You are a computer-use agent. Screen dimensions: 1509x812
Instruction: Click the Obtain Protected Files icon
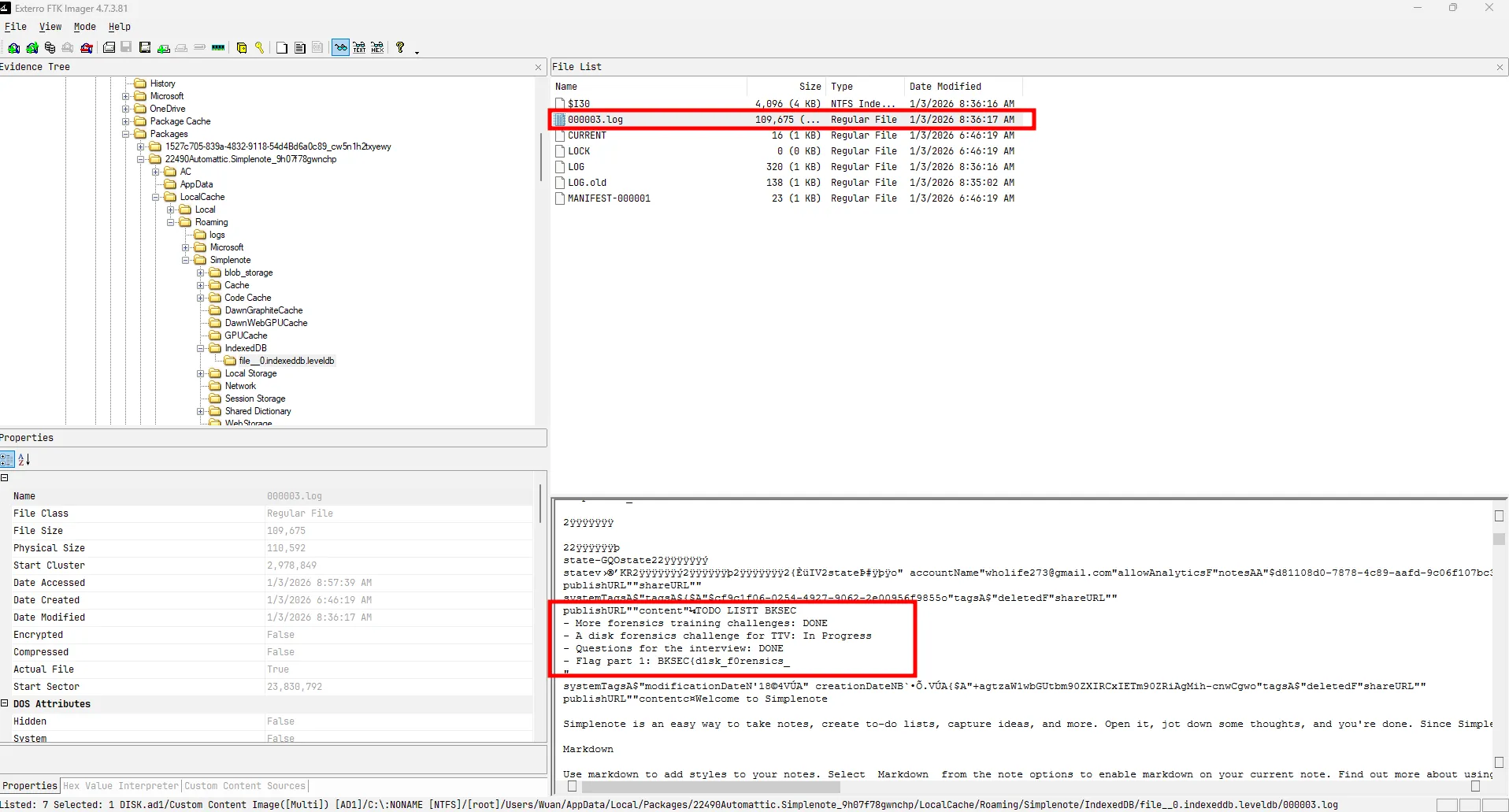pos(241,48)
